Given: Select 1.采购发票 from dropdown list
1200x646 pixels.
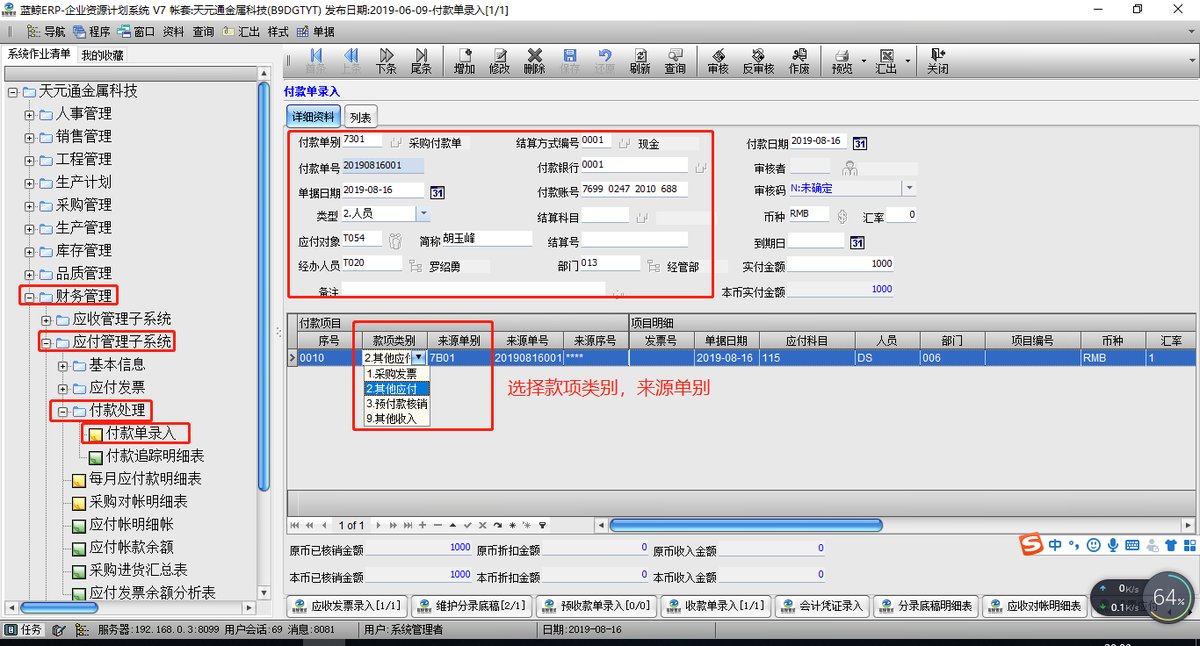Looking at the screenshot, I should [x=397, y=373].
